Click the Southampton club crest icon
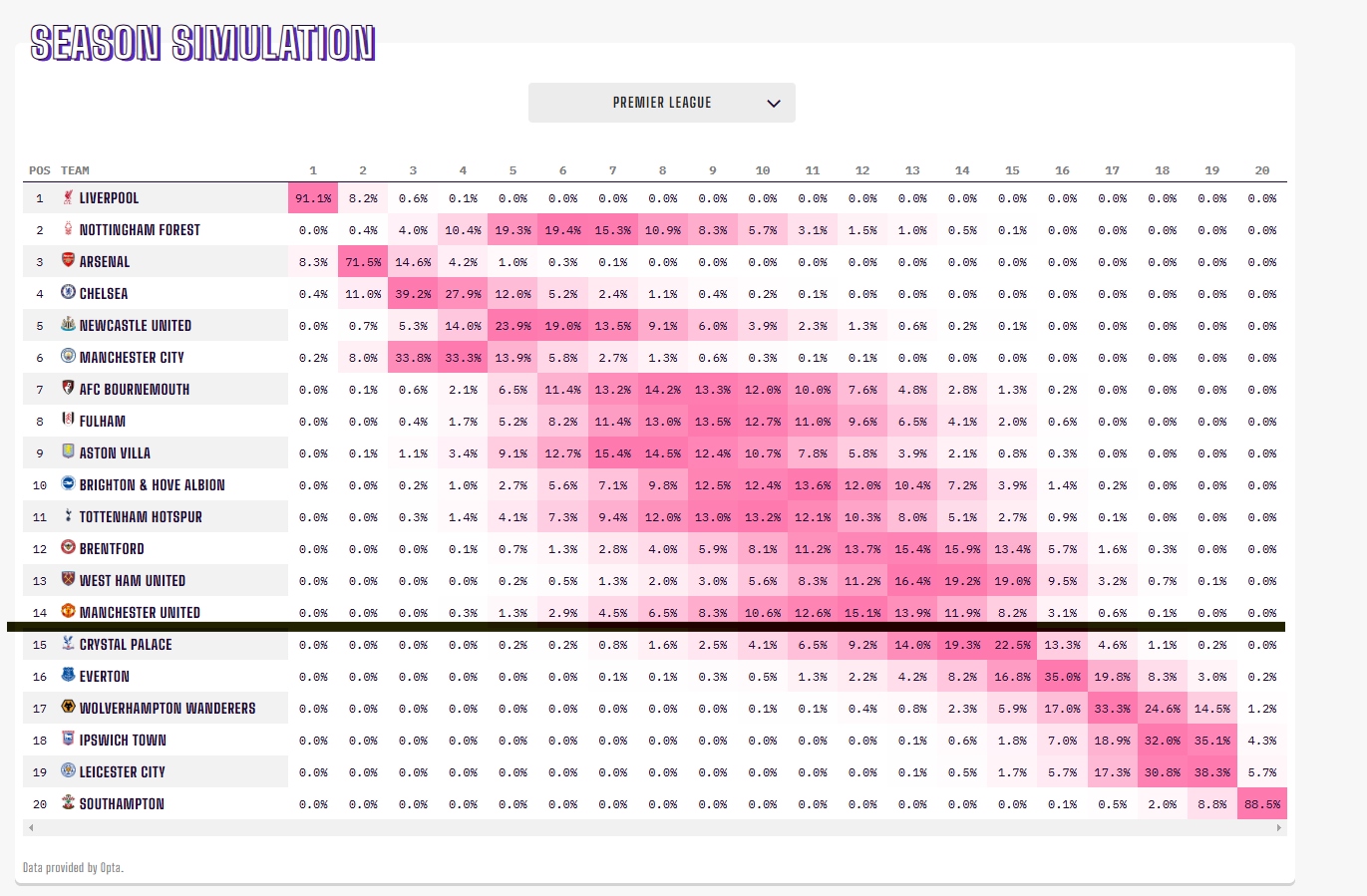The image size is (1367, 896). coord(68,804)
